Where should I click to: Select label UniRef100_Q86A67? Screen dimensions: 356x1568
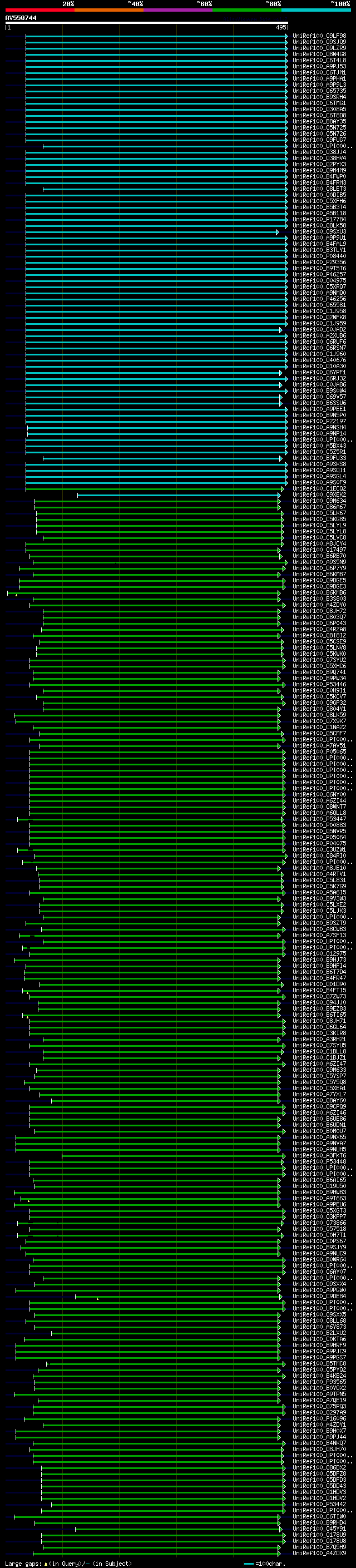point(319,507)
